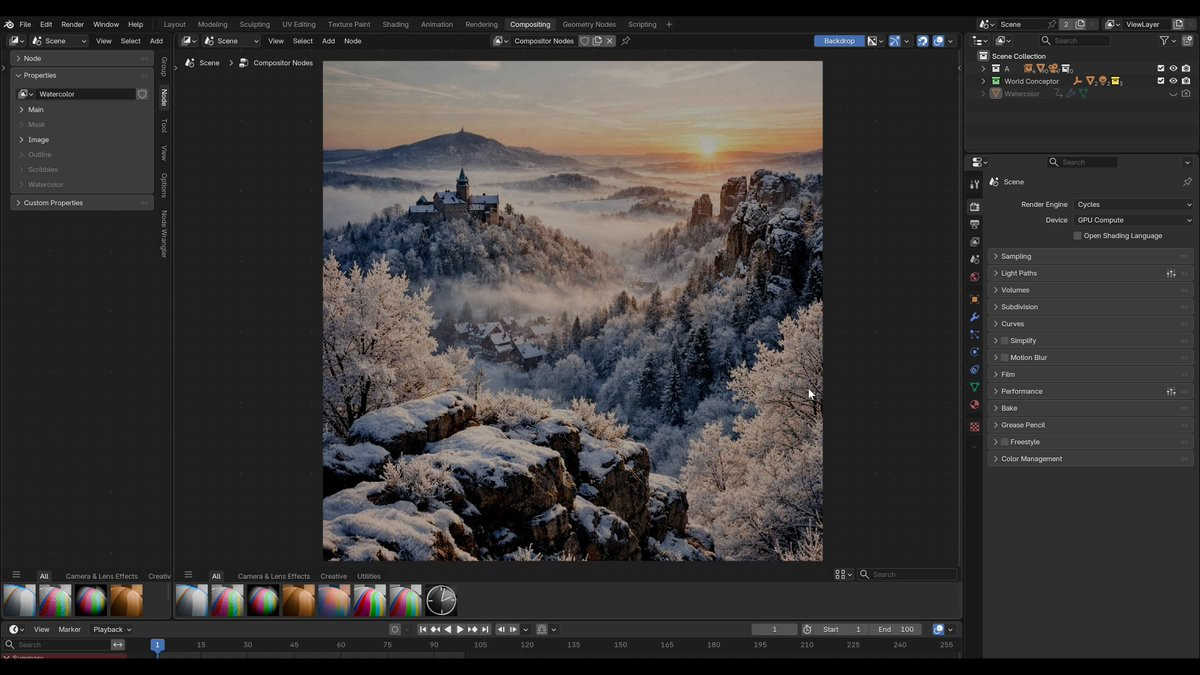This screenshot has height=675, width=1200.
Task: Open the Add menu in compositor header
Action: pos(328,41)
